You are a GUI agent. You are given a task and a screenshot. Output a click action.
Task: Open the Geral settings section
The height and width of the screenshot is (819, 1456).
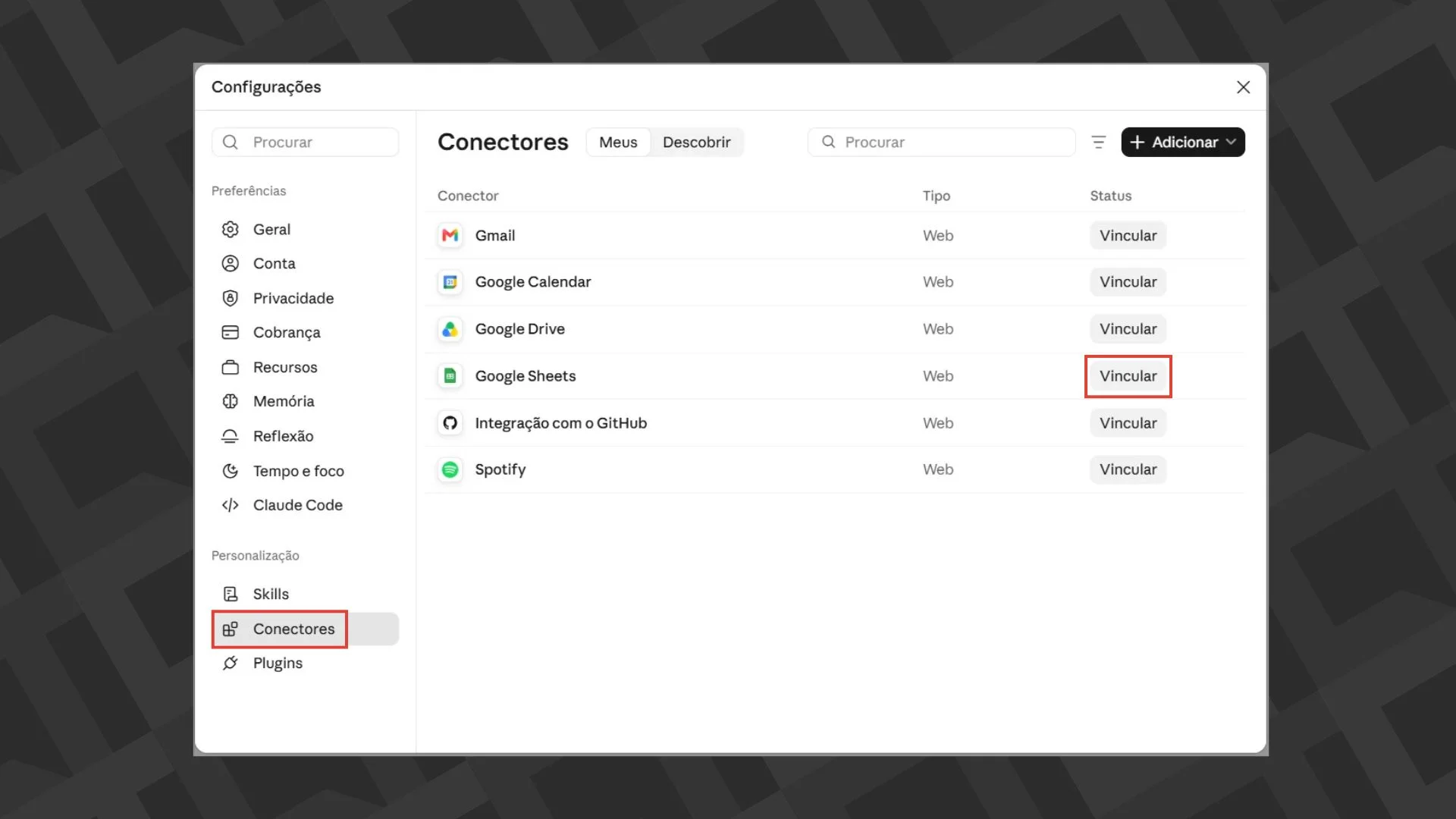pyautogui.click(x=305, y=229)
